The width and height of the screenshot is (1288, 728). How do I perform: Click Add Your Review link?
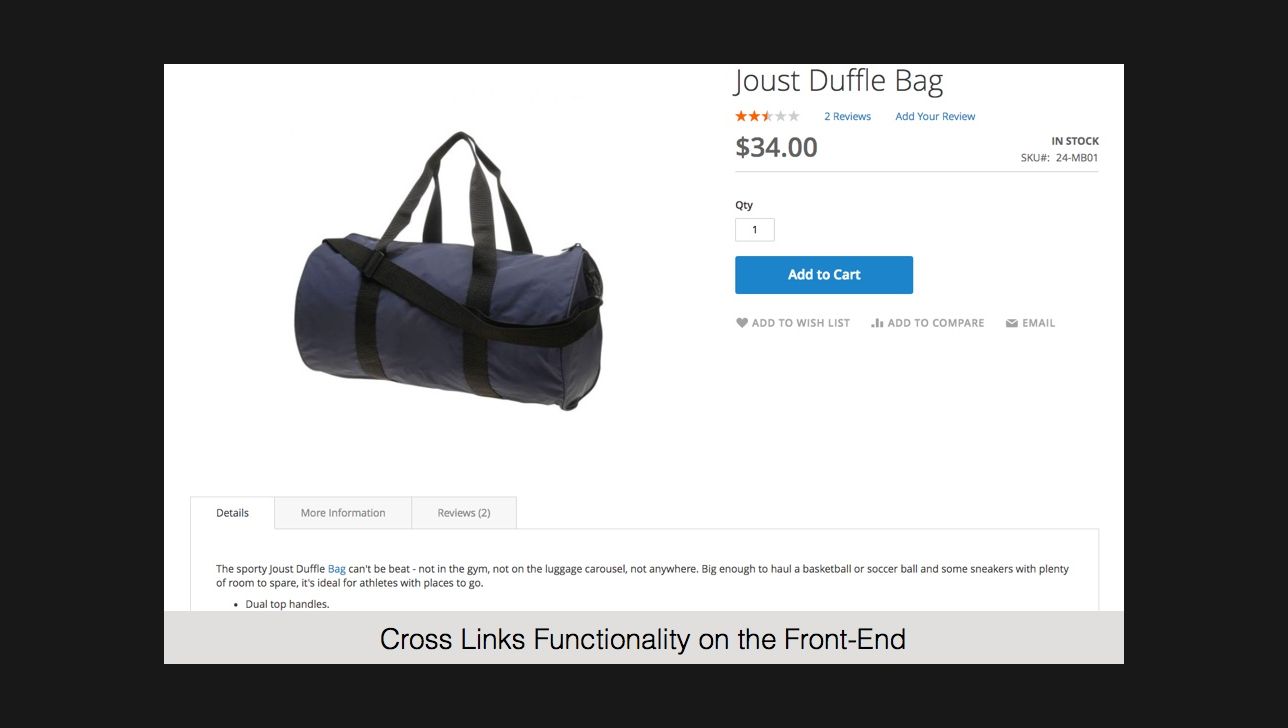[x=935, y=117]
